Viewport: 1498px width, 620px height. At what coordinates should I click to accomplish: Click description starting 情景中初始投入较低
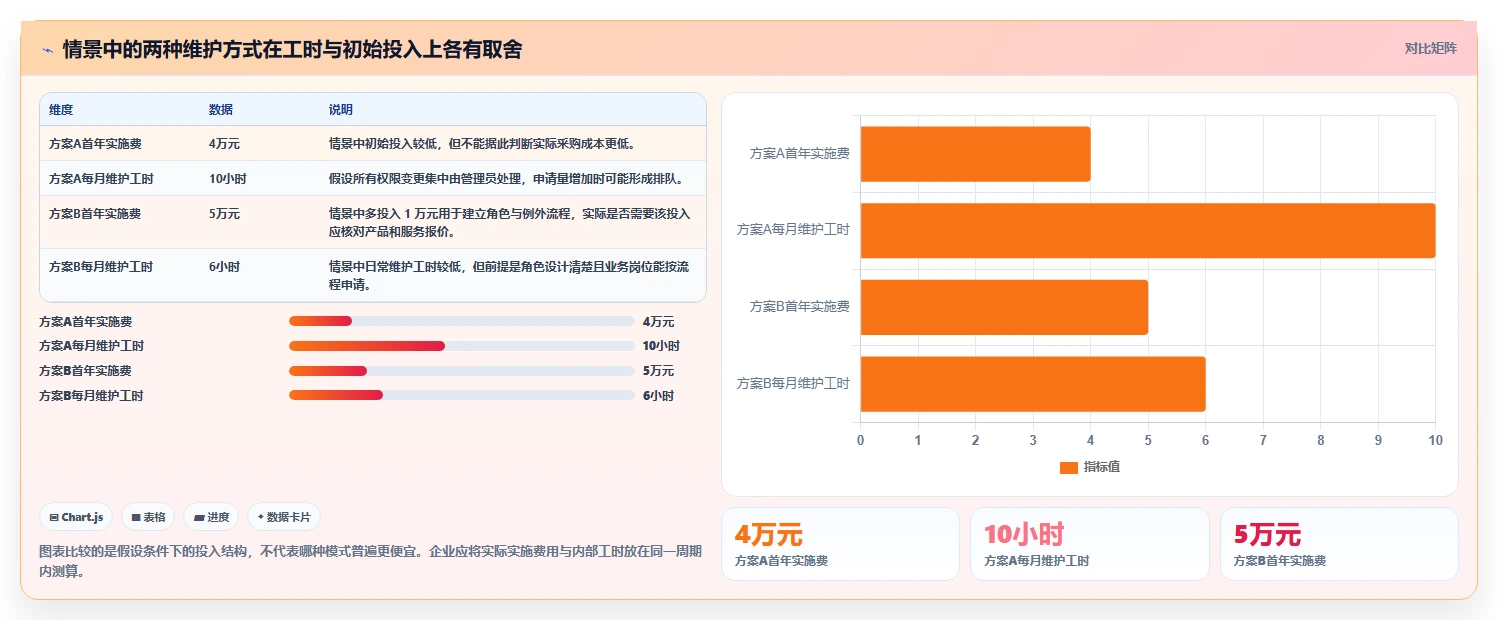482,143
